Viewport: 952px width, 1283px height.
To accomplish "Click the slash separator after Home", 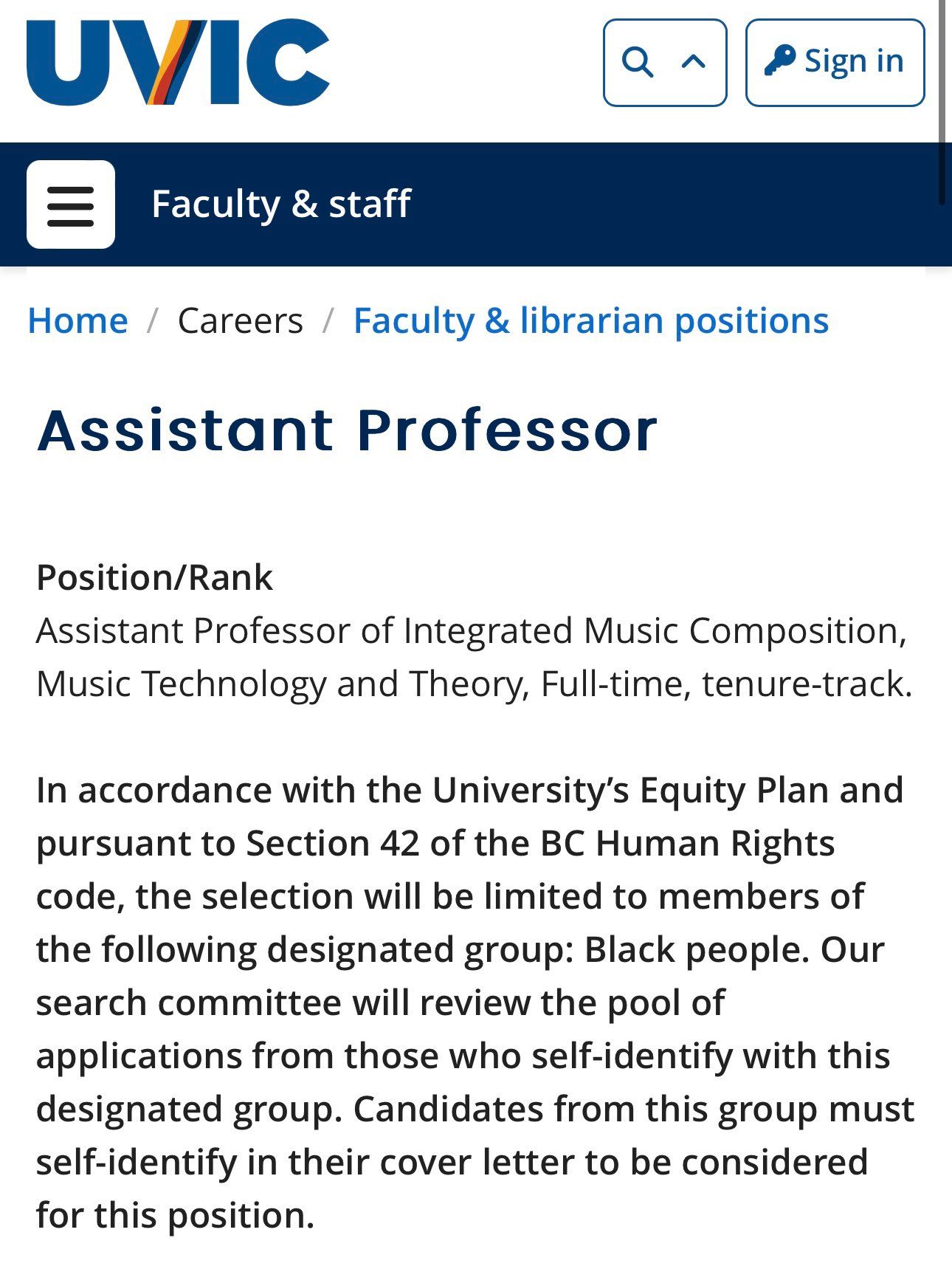I will [x=153, y=321].
